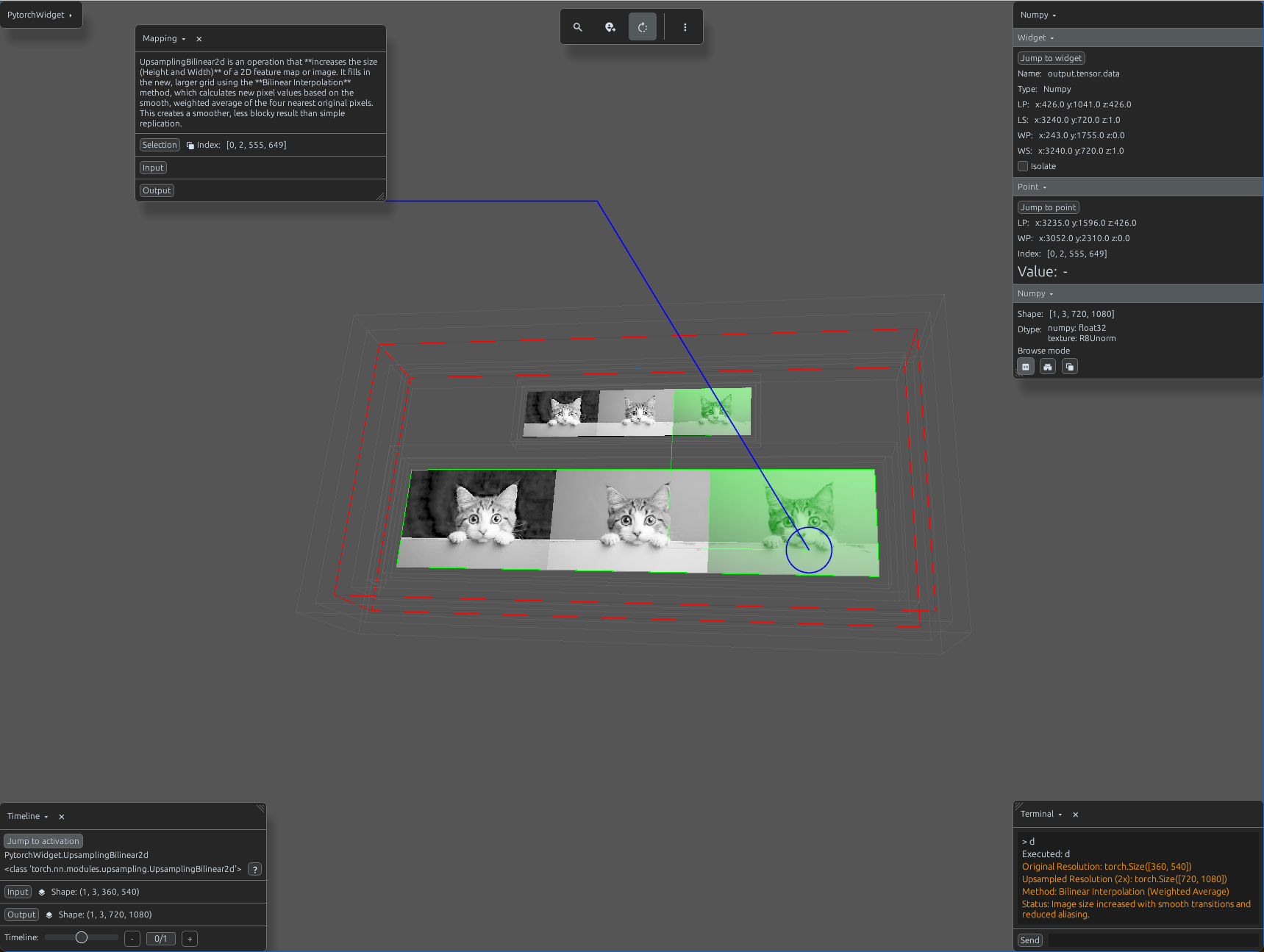Click the person pin navigation icon
This screenshot has height=952, width=1264.
pyautogui.click(x=610, y=27)
